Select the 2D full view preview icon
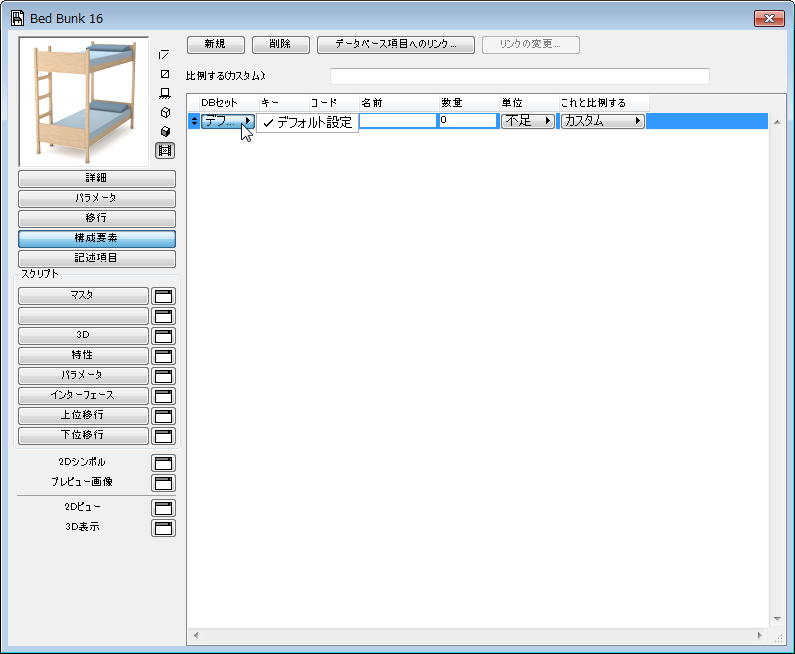 [164, 74]
